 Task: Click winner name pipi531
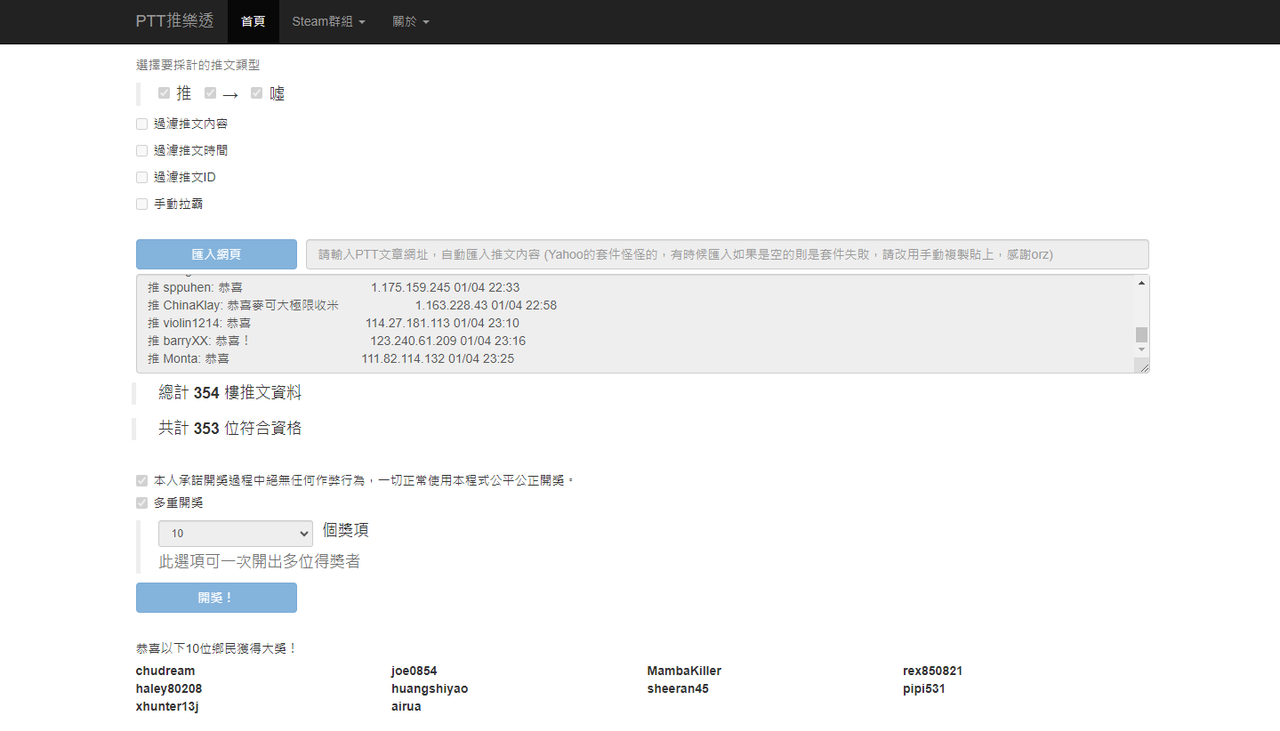[924, 689]
